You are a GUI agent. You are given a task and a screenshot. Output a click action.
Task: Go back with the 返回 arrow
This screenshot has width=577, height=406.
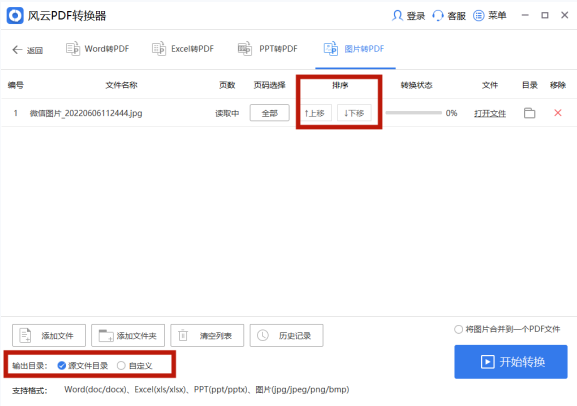coord(28,50)
